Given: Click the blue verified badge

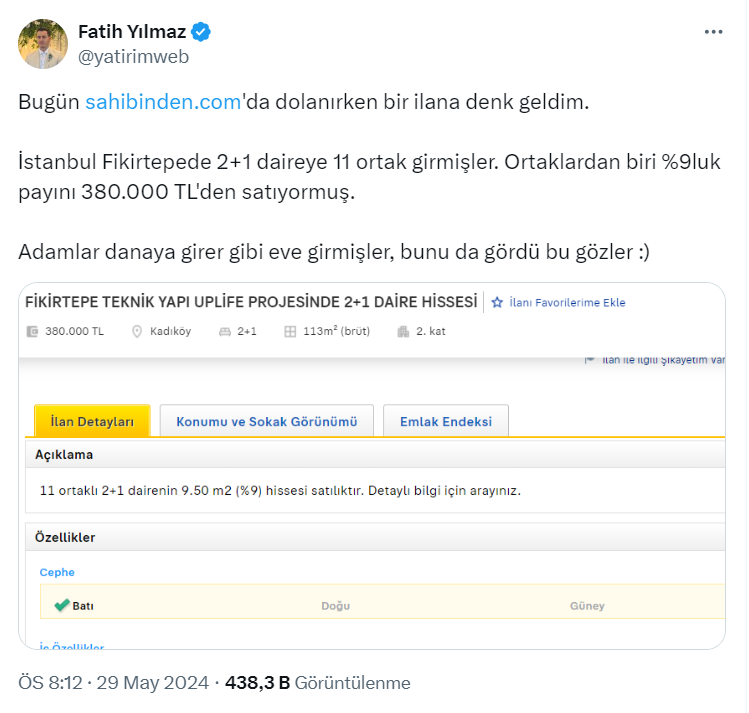Looking at the screenshot, I should 201,33.
